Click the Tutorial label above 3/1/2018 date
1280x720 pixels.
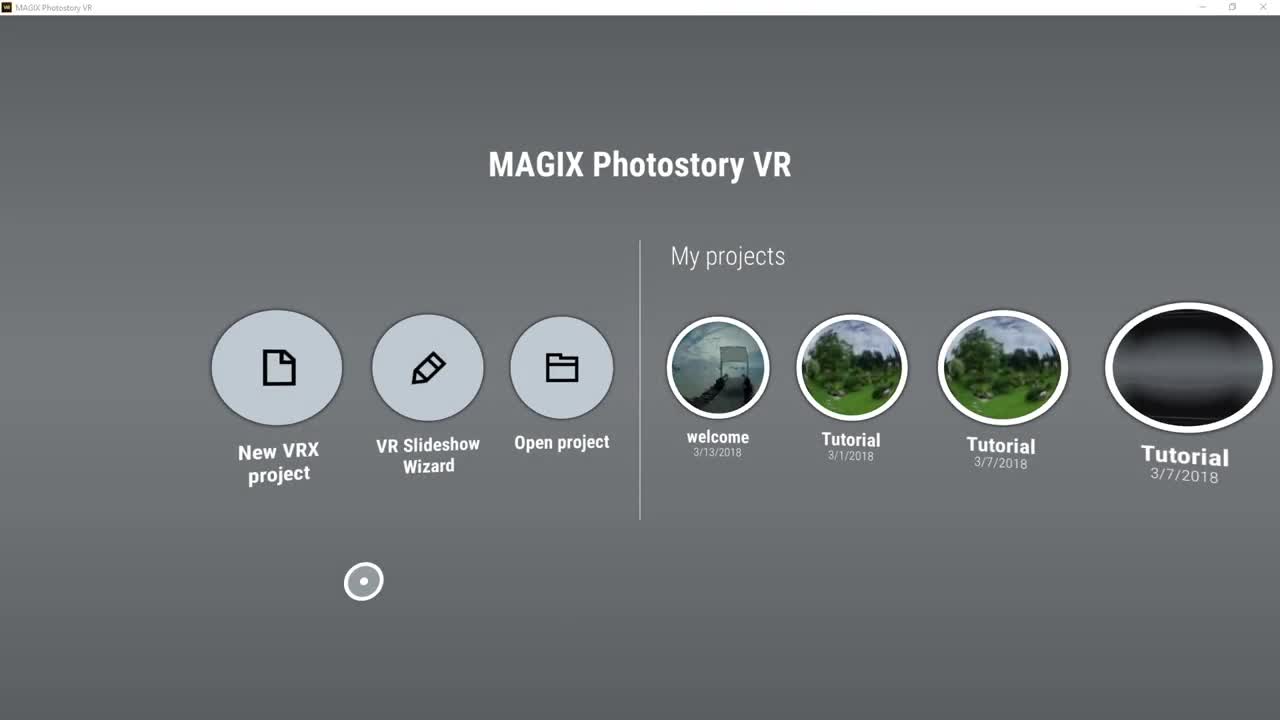pyautogui.click(x=851, y=440)
